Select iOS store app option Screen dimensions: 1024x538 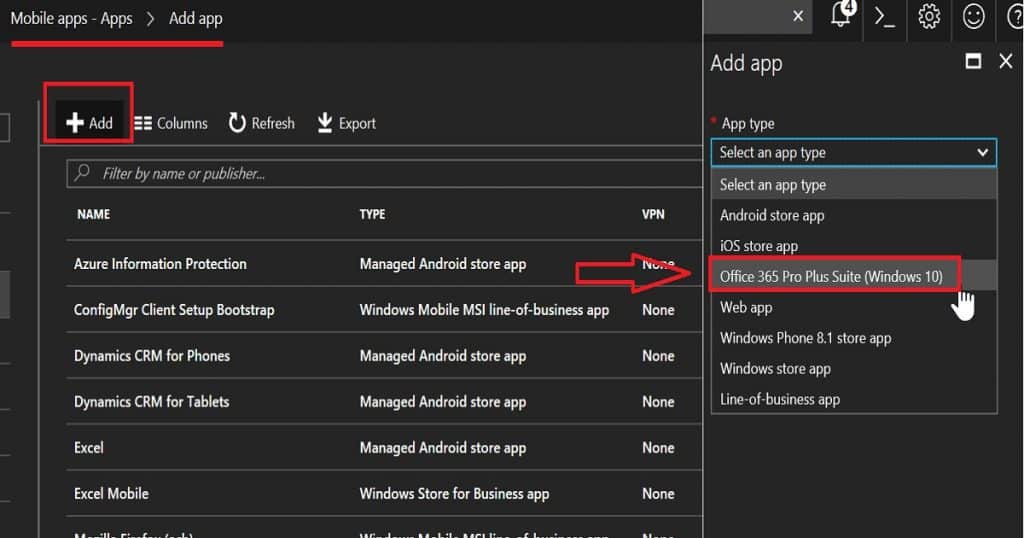click(x=854, y=246)
